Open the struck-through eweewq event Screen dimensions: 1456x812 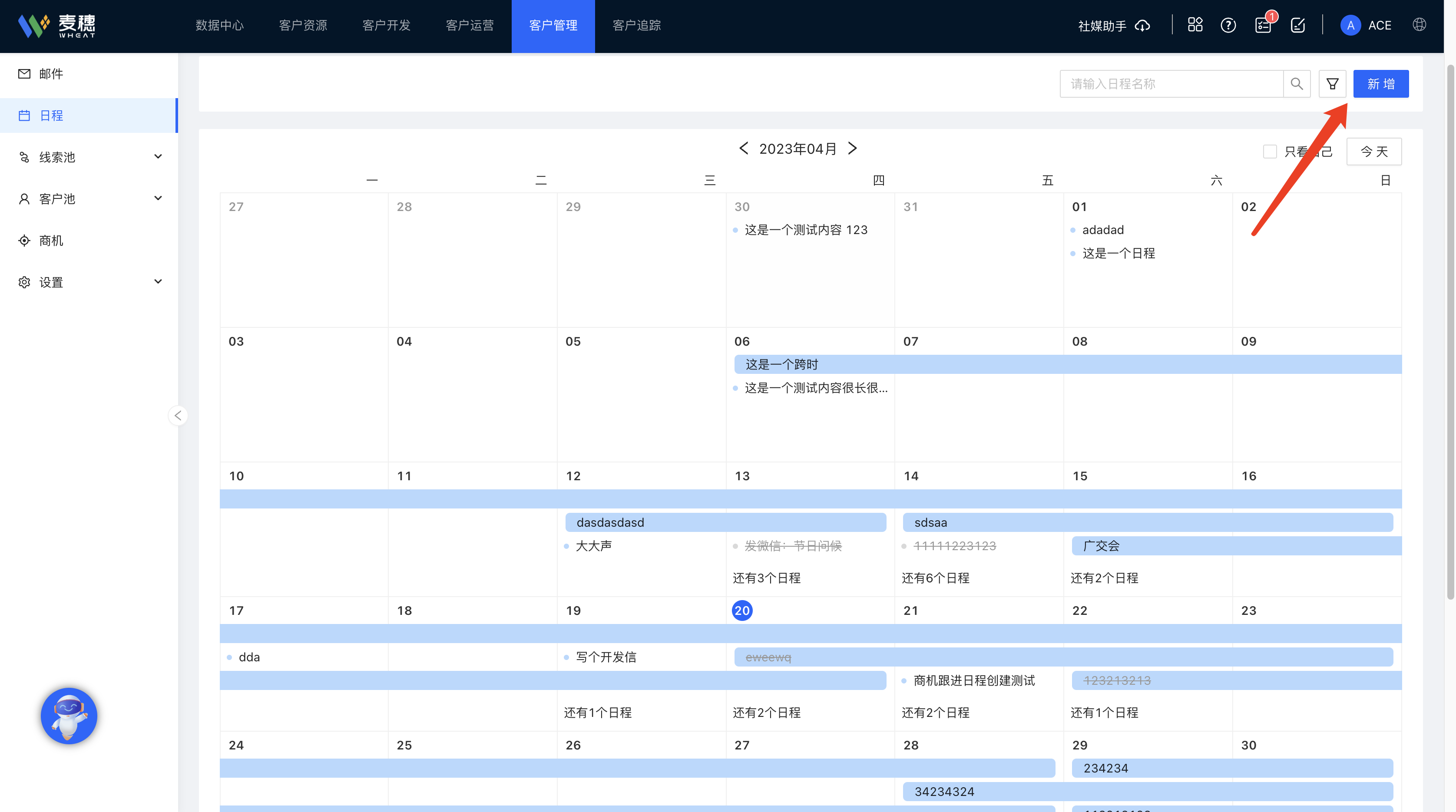click(x=1063, y=657)
